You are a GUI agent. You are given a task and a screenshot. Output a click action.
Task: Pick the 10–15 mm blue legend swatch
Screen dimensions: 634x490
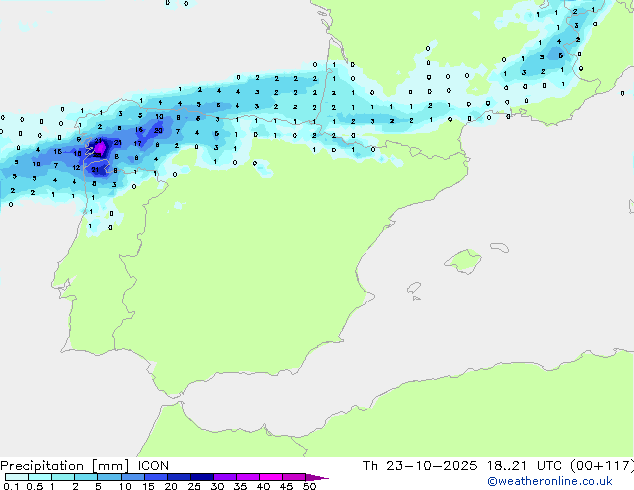coord(133,477)
